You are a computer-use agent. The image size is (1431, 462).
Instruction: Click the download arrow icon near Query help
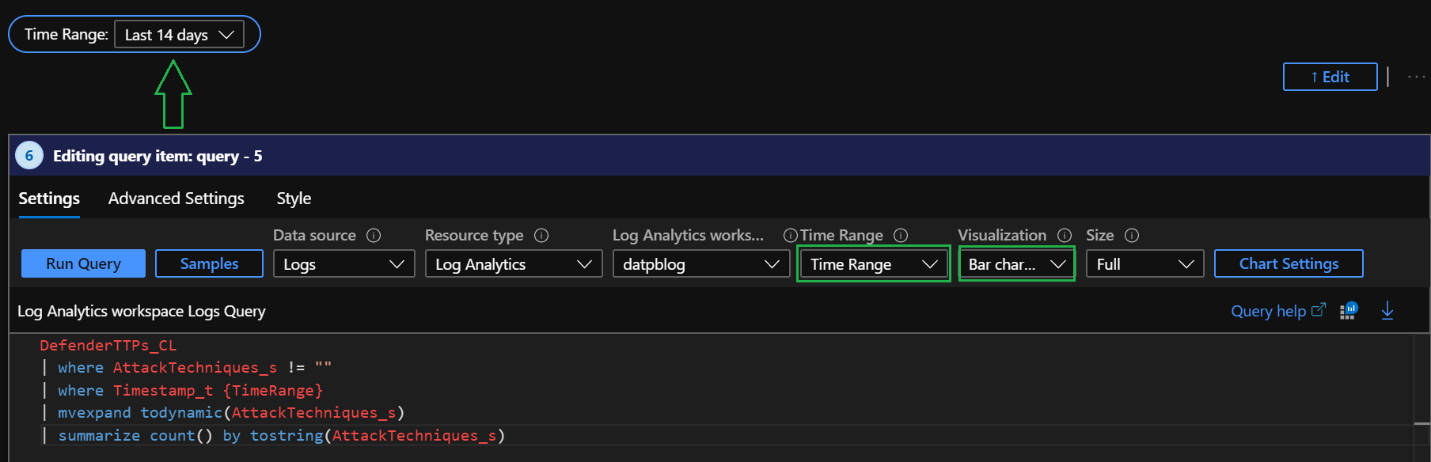[1387, 311]
